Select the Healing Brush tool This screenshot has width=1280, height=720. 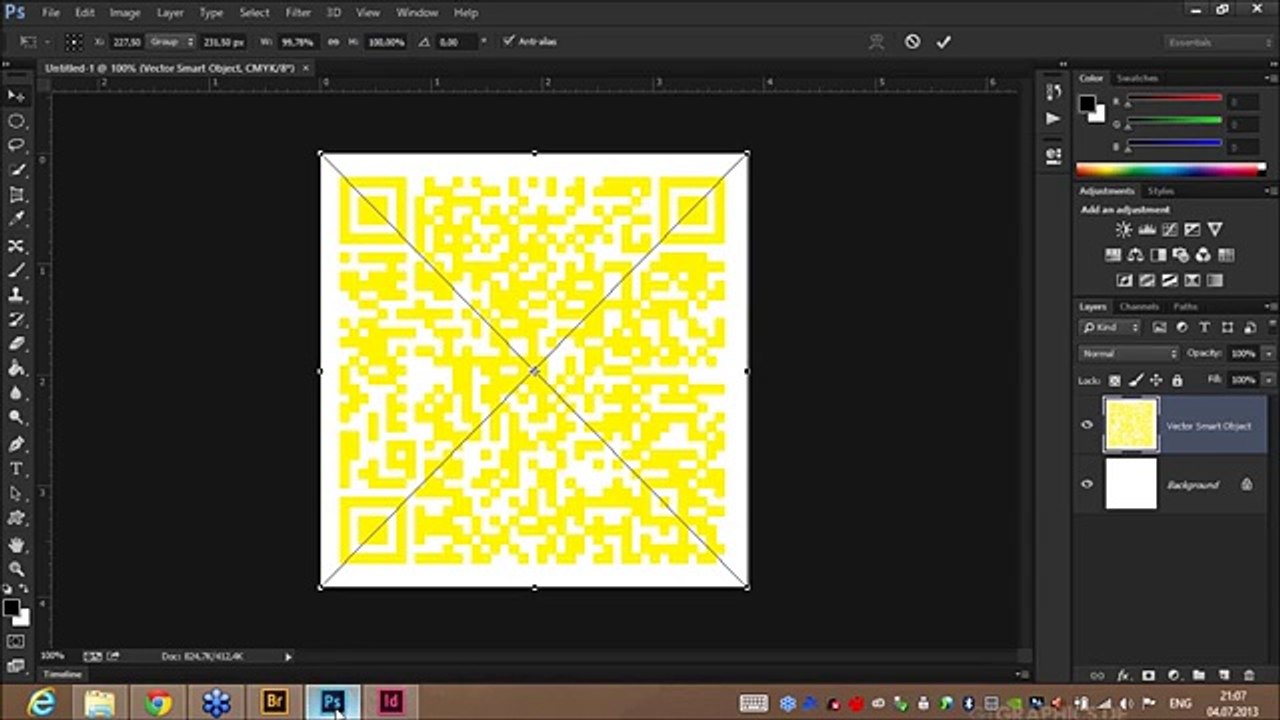click(x=16, y=246)
